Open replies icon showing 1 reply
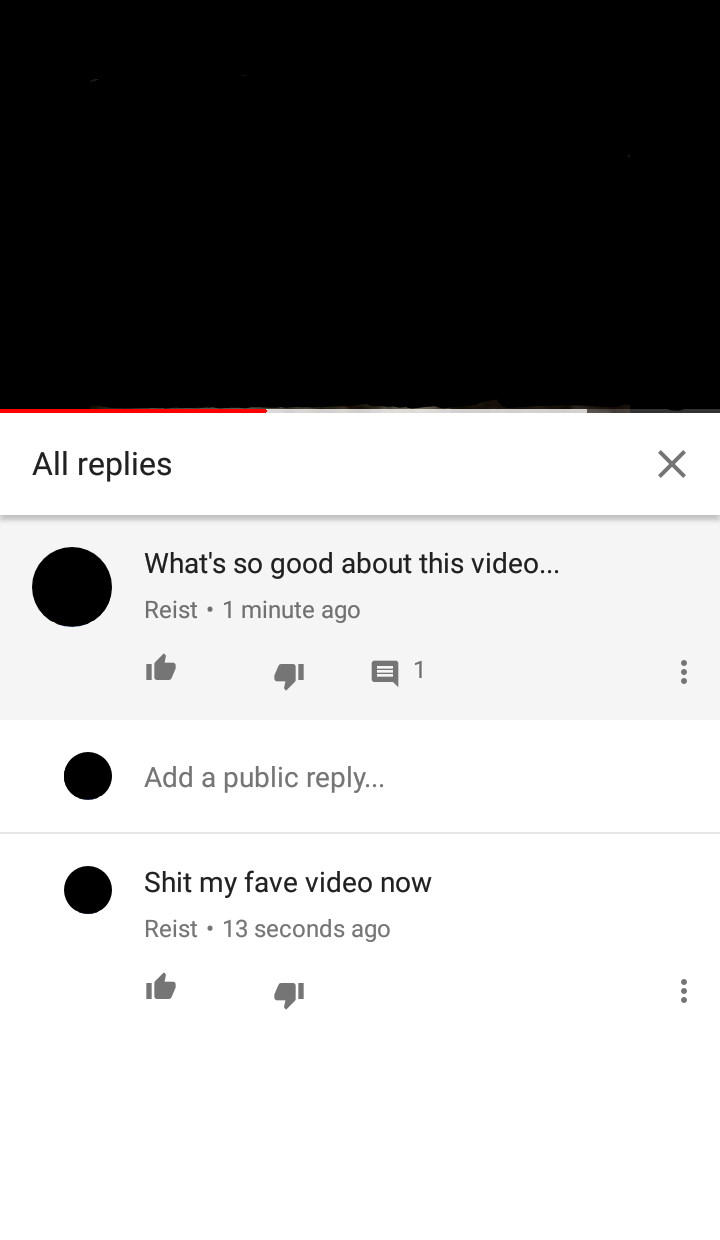720x1240 pixels. [x=385, y=673]
